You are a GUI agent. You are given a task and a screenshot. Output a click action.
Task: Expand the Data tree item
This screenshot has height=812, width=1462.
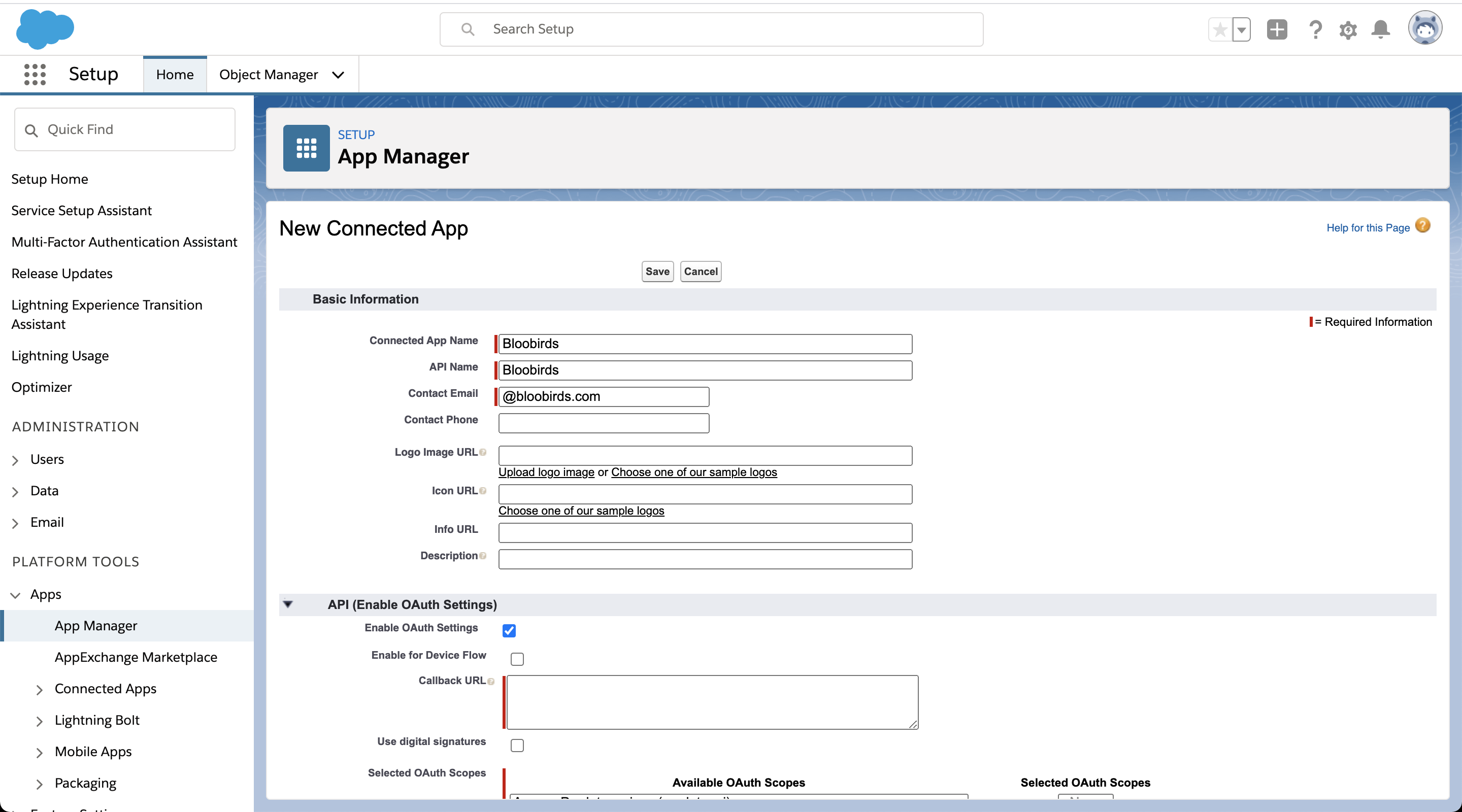[15, 491]
